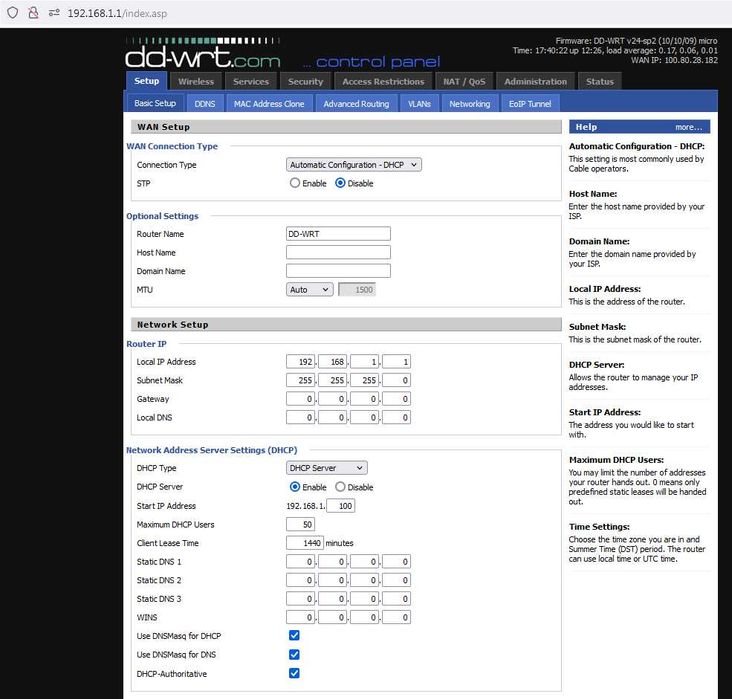The width and height of the screenshot is (732, 699).
Task: Click the browser shield tracking protection icon
Action: point(13,13)
